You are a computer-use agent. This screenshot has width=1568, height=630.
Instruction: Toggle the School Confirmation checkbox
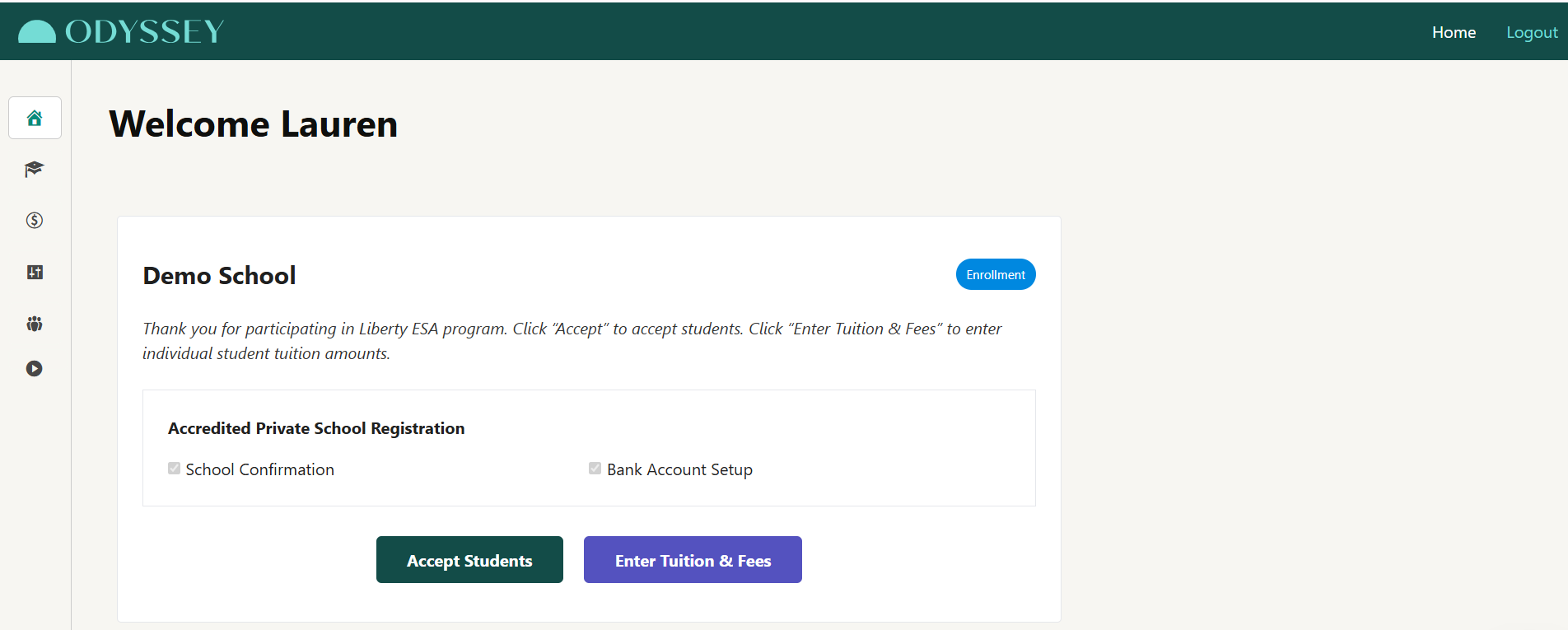pyautogui.click(x=174, y=469)
